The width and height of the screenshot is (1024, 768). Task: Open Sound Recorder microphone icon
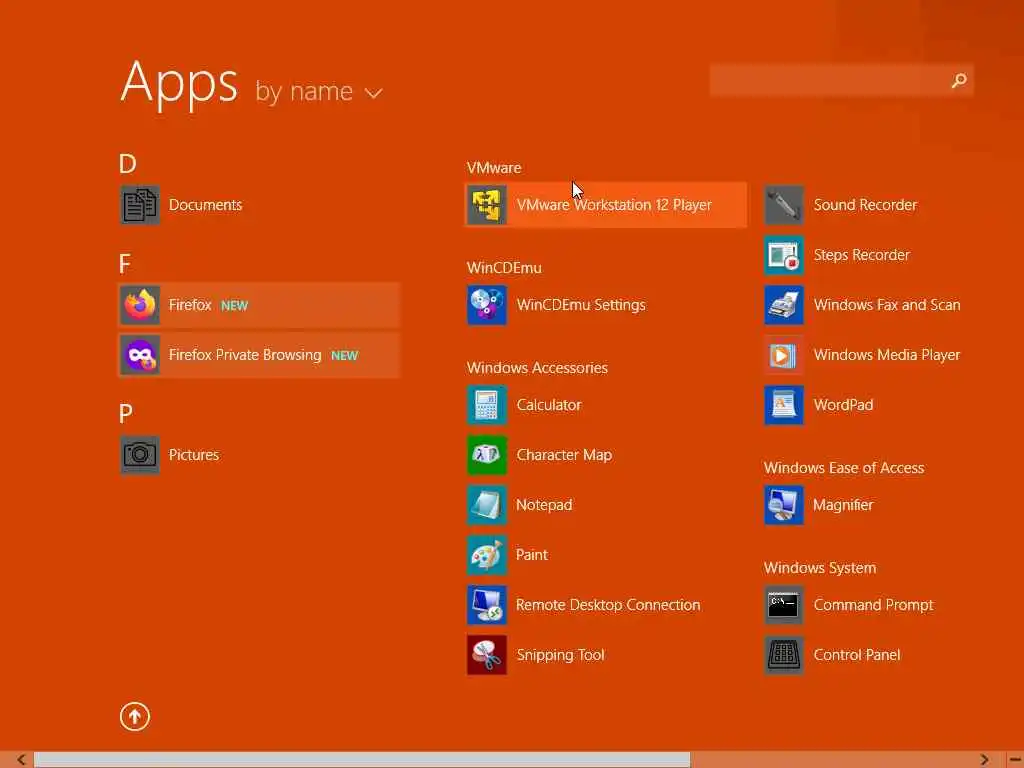[784, 205]
